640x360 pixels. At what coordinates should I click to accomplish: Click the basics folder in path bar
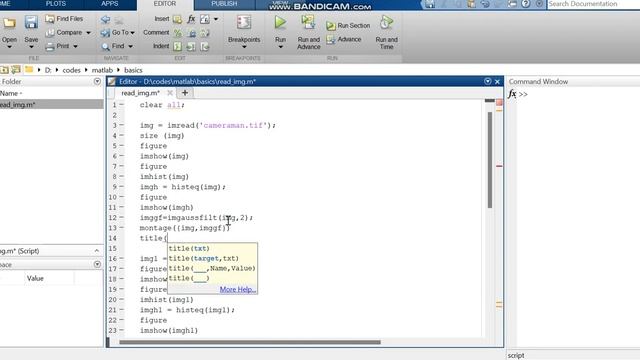tap(133, 70)
